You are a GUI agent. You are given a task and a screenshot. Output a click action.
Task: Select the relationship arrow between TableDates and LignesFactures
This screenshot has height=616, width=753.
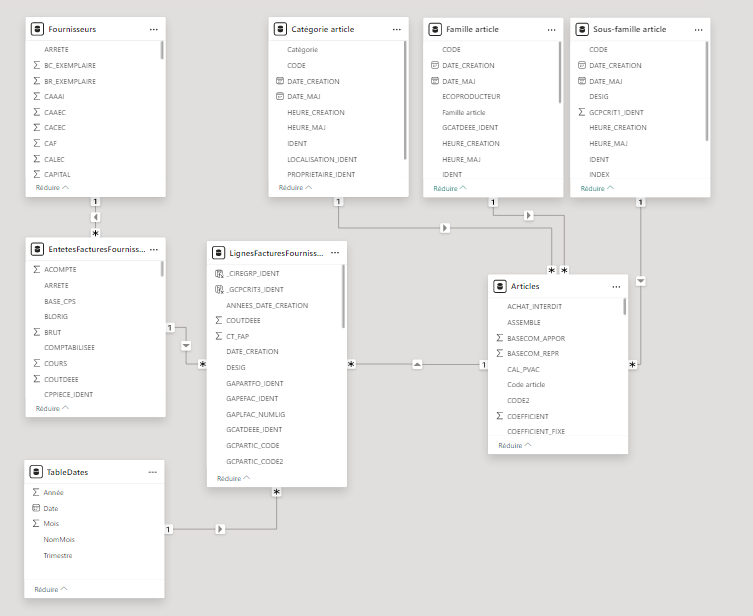[220, 528]
